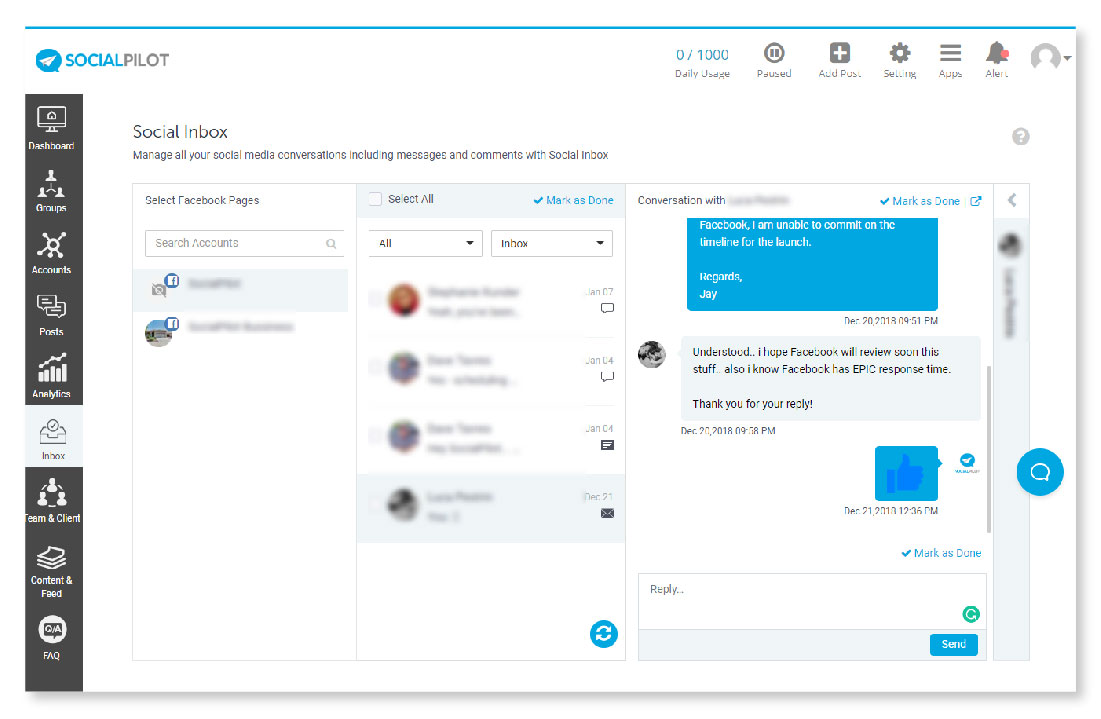Viewport: 1101px width, 719px height.
Task: Open Content & Feed section
Action: click(51, 572)
